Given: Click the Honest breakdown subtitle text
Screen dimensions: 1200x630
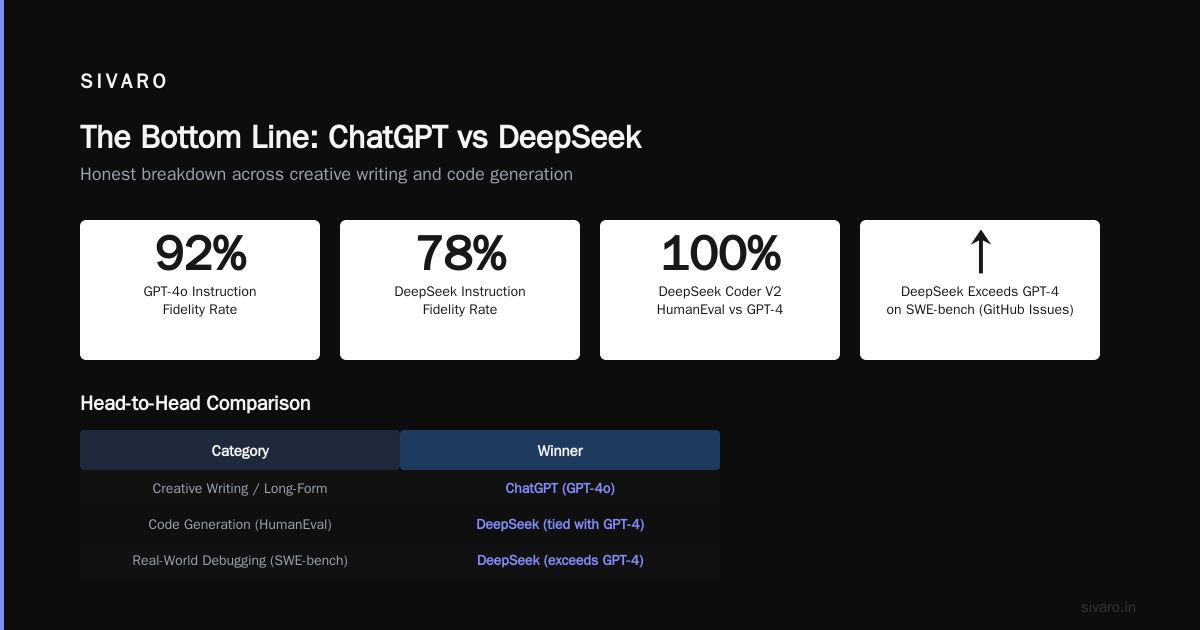Looking at the screenshot, I should (x=326, y=174).
